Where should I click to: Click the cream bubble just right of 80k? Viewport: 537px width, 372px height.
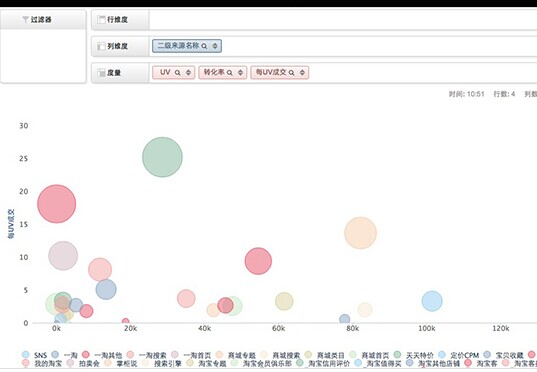(365, 310)
